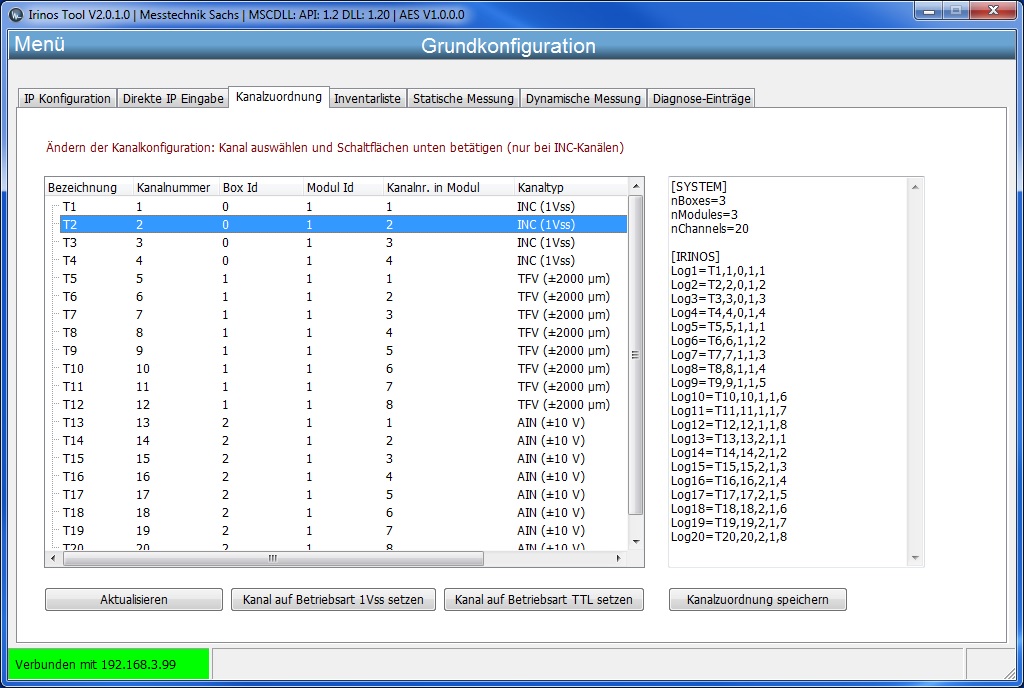The width and height of the screenshot is (1024, 688).
Task: Click the config text panel scroll down arrow
Action: [915, 557]
